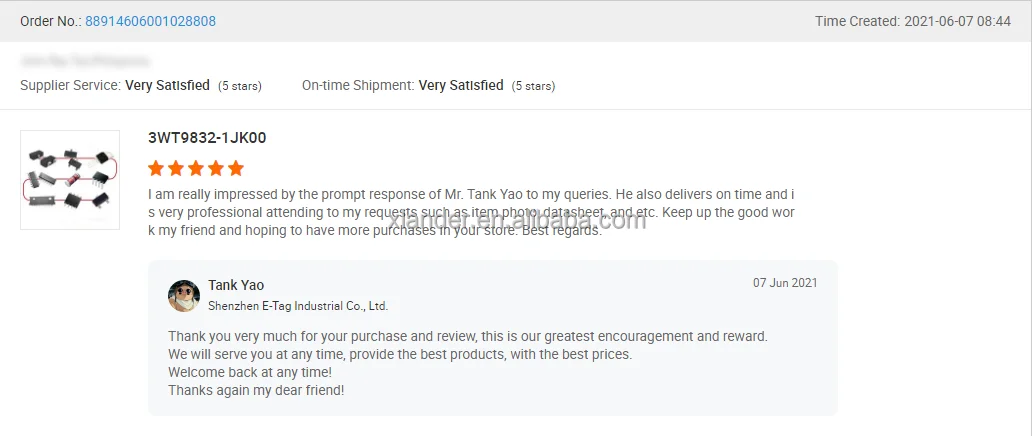The image size is (1032, 436).
Task: Click the supplier's thank-you reply text
Action: [467, 363]
